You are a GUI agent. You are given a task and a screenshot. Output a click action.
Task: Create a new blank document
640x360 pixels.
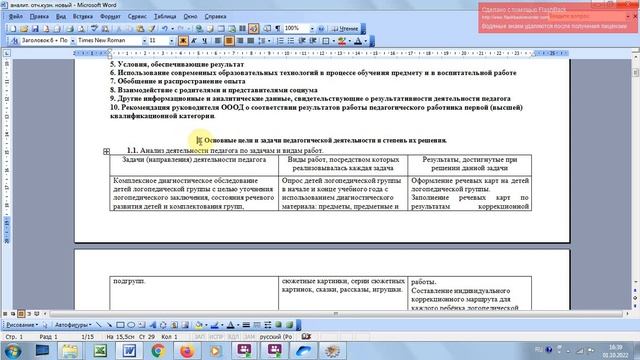[13, 29]
